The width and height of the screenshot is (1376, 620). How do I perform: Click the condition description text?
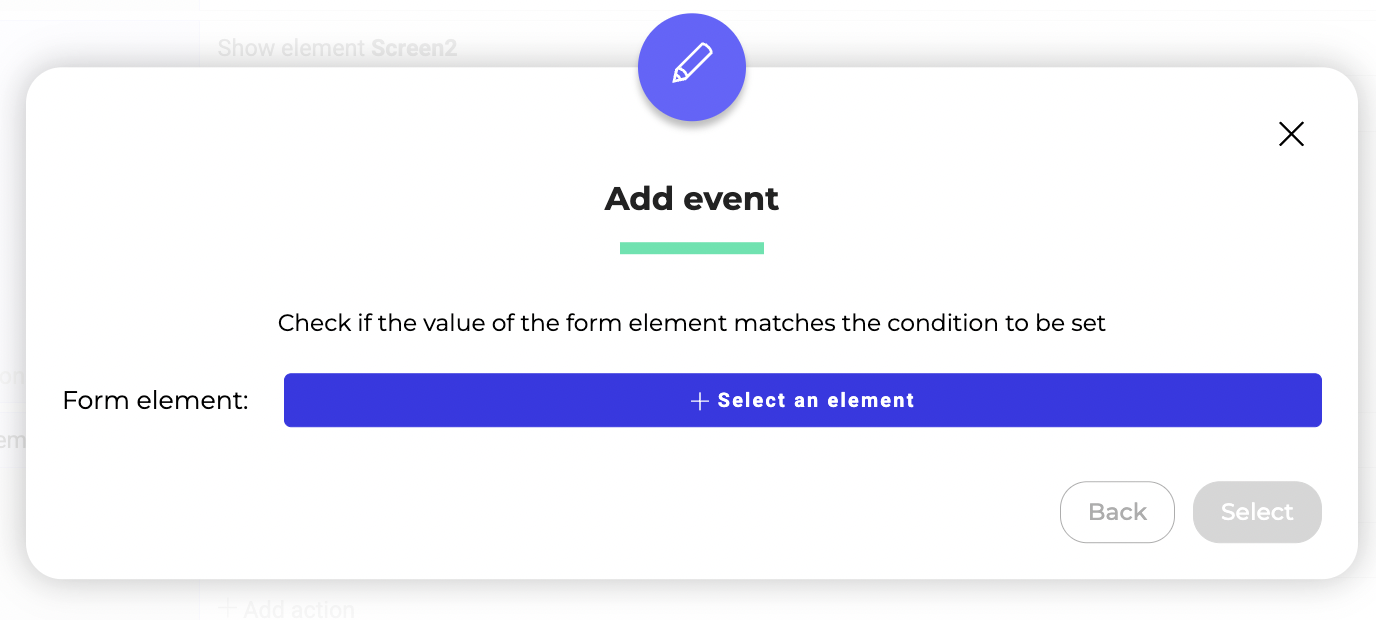(x=692, y=323)
